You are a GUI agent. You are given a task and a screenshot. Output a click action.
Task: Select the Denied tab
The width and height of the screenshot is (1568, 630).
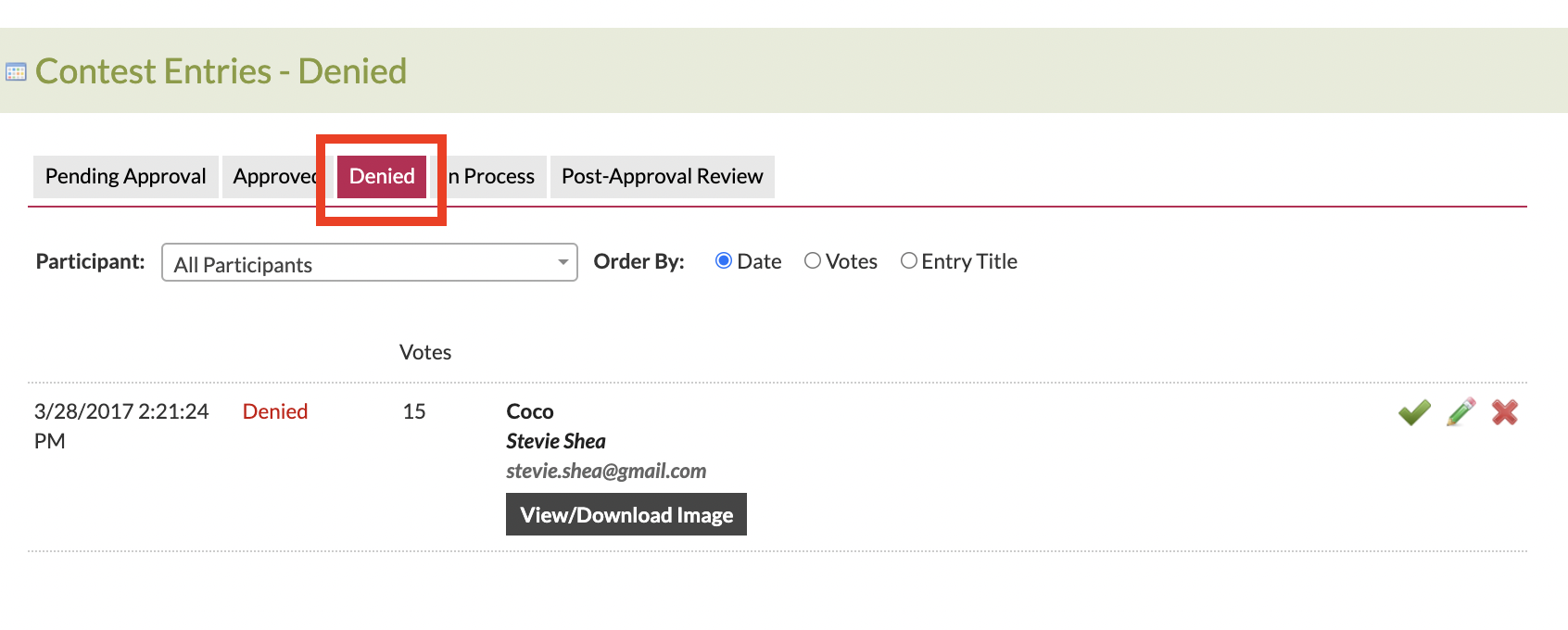click(x=382, y=176)
